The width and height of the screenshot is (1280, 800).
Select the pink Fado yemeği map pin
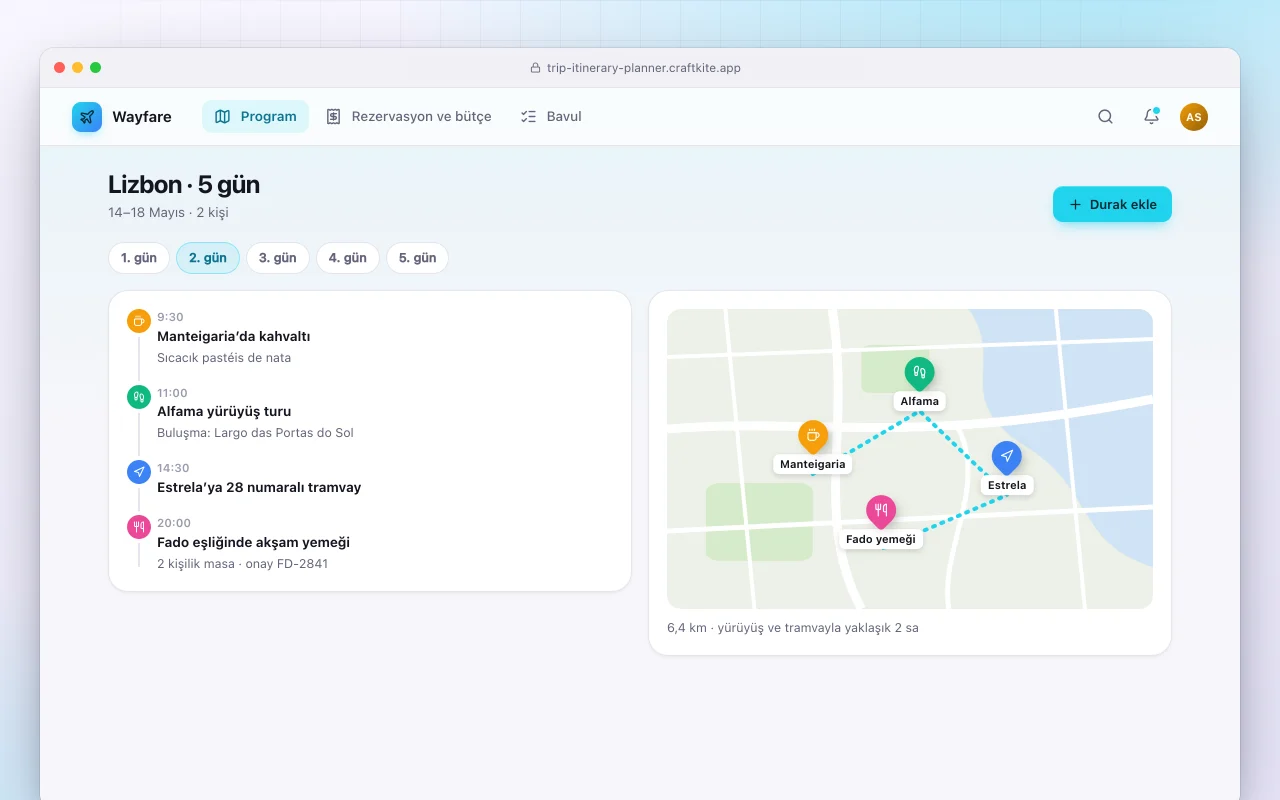coord(881,512)
